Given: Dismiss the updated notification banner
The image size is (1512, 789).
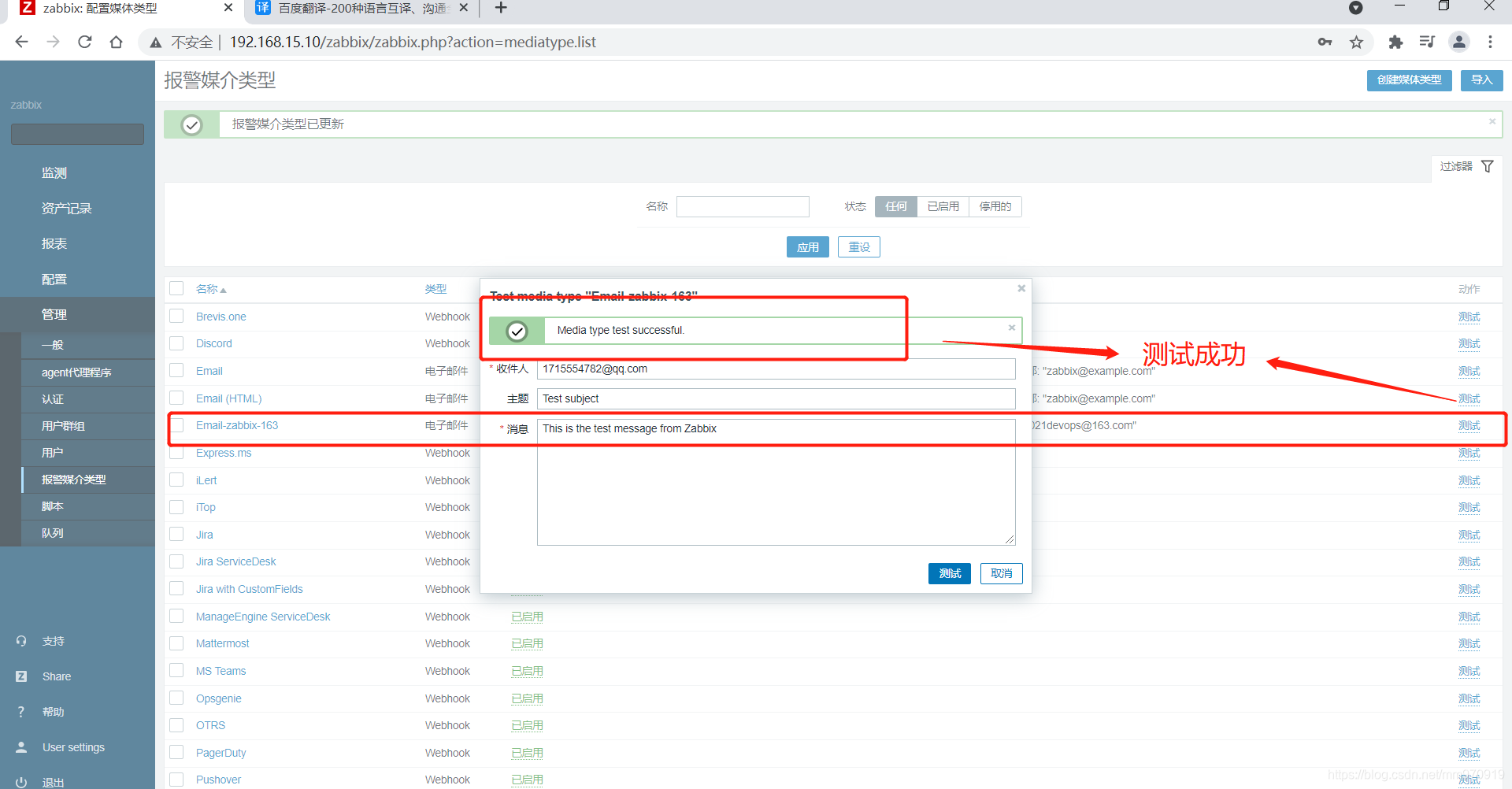Looking at the screenshot, I should (1492, 121).
